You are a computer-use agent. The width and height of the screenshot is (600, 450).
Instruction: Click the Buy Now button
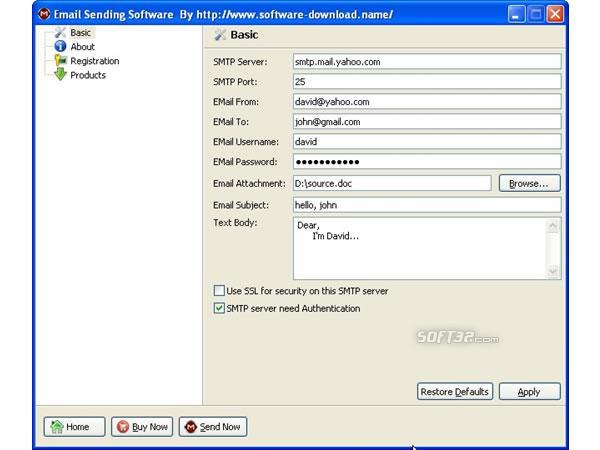click(142, 427)
